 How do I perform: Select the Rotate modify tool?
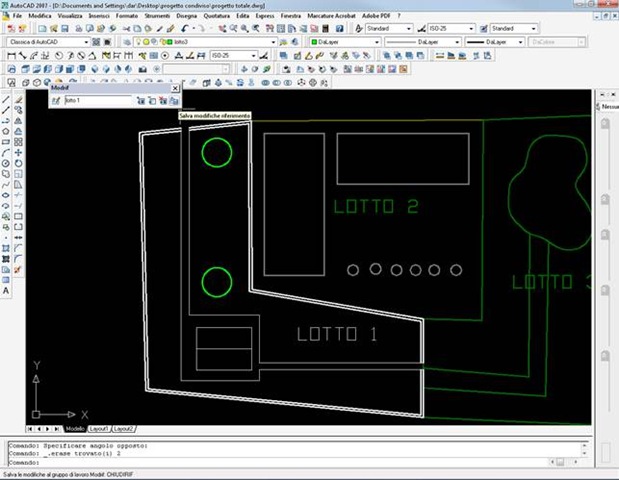click(x=19, y=162)
